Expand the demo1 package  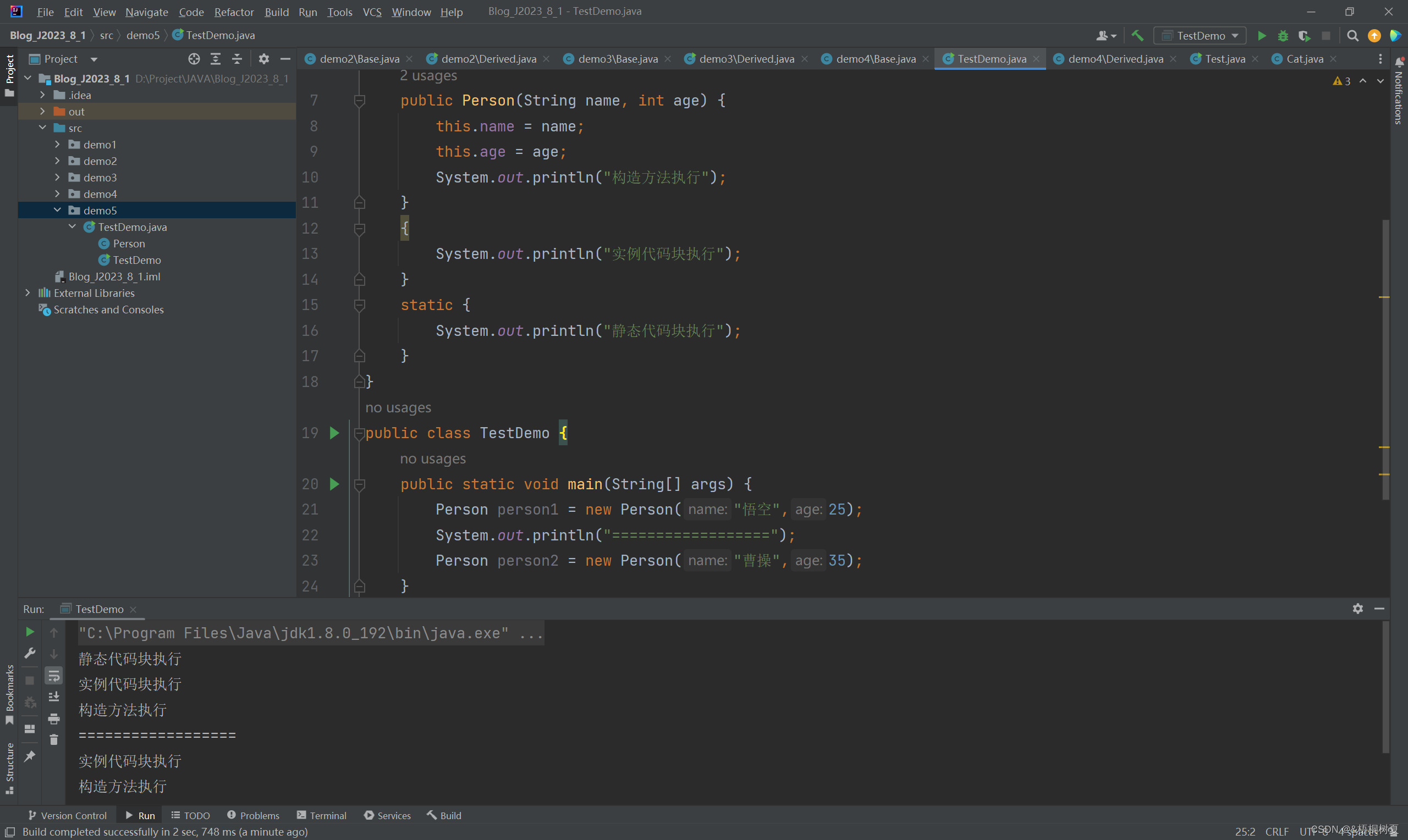[x=57, y=145]
